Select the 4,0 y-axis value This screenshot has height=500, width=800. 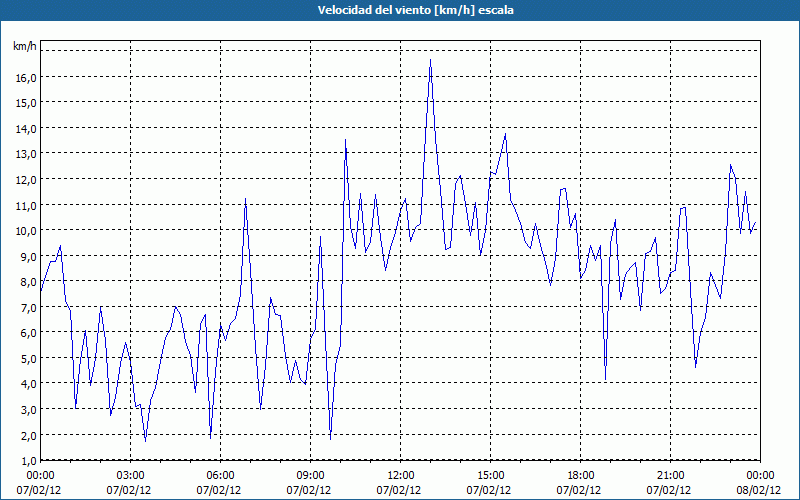coord(28,384)
